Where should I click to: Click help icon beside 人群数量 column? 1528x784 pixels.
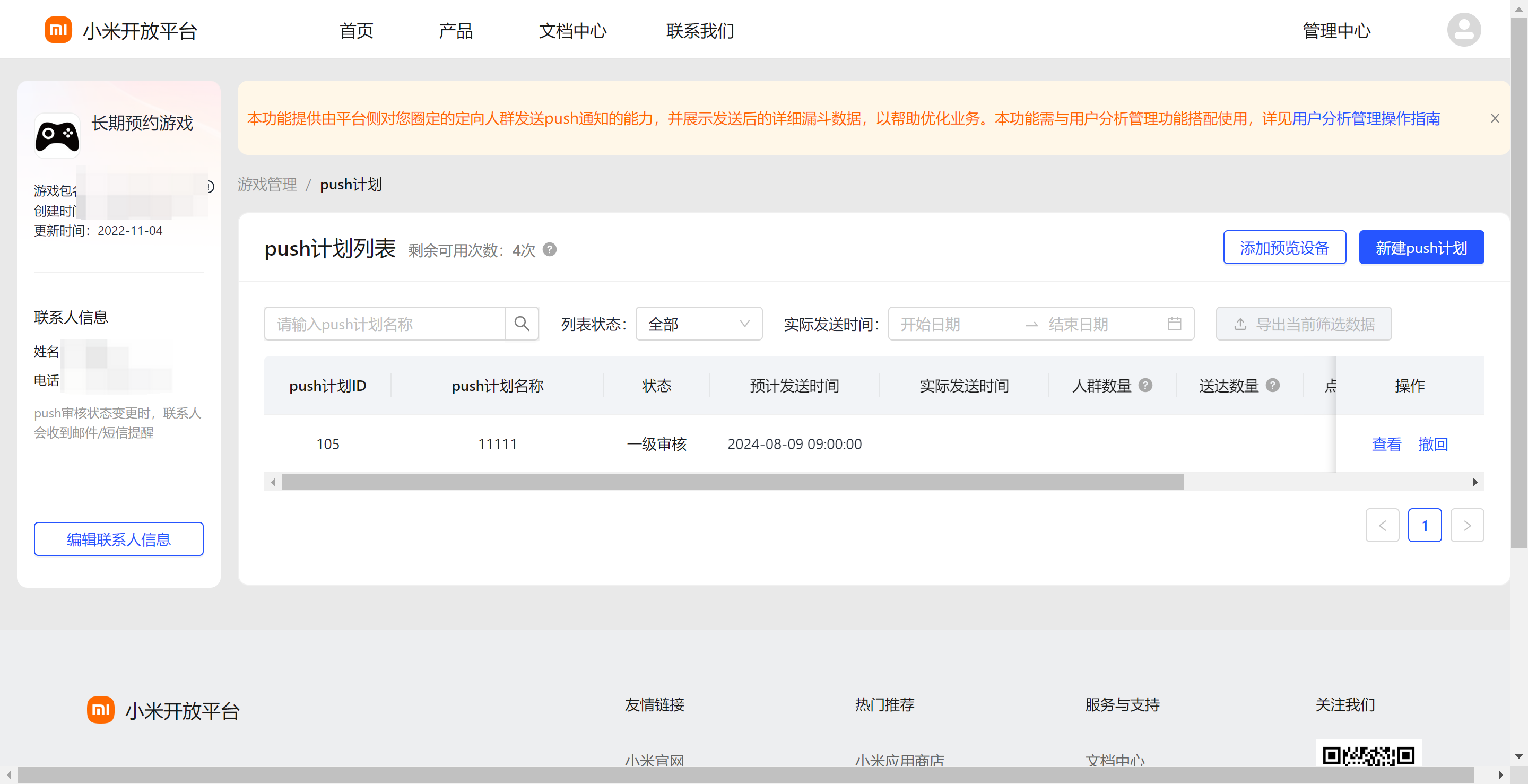1145,386
